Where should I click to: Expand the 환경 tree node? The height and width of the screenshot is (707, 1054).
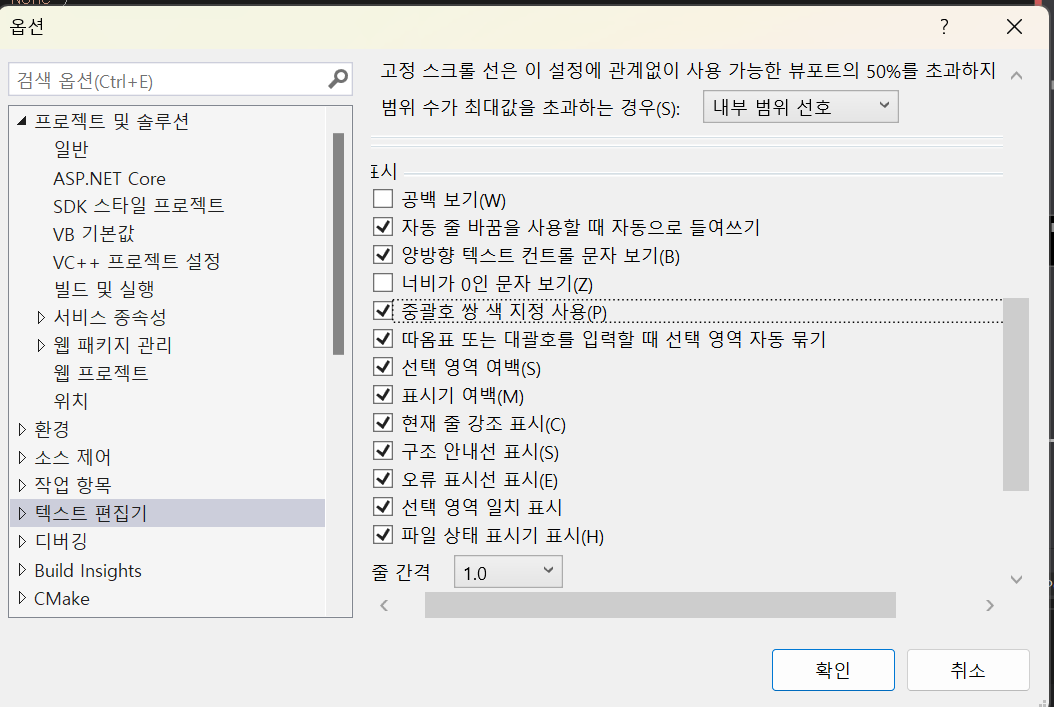coord(22,428)
